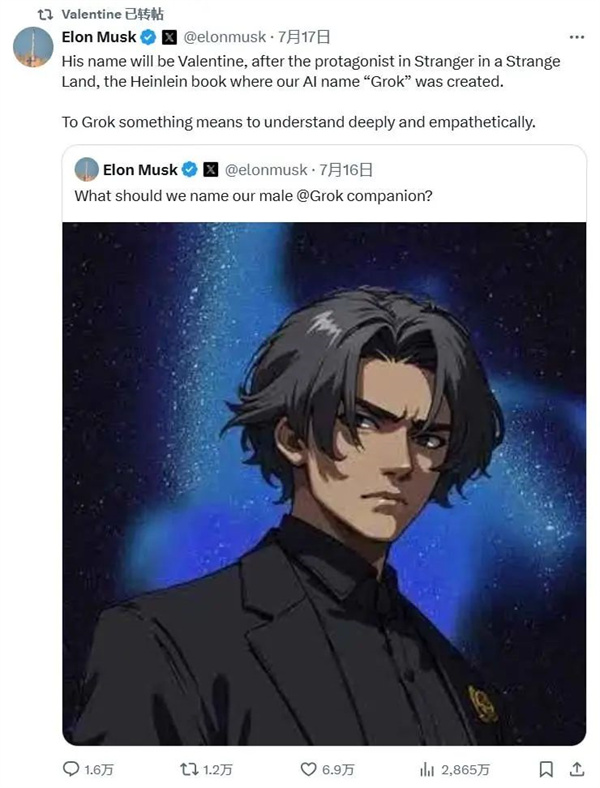Screen dimensions: 600x788
Task: Click the verified badge in the quoted post
Action: [189, 170]
